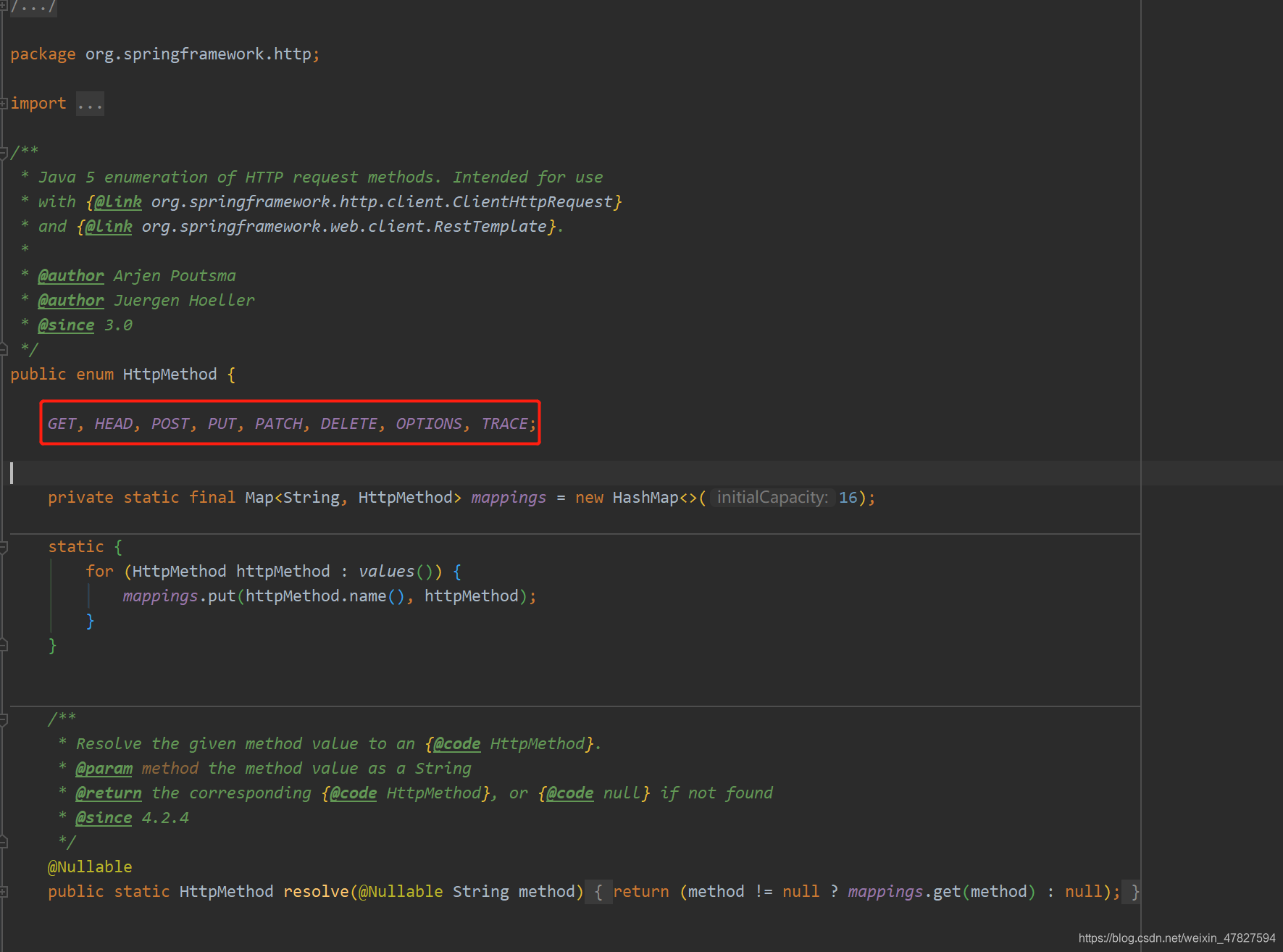Click the @link tag before ClientHttpRequest

pyautogui.click(x=118, y=202)
